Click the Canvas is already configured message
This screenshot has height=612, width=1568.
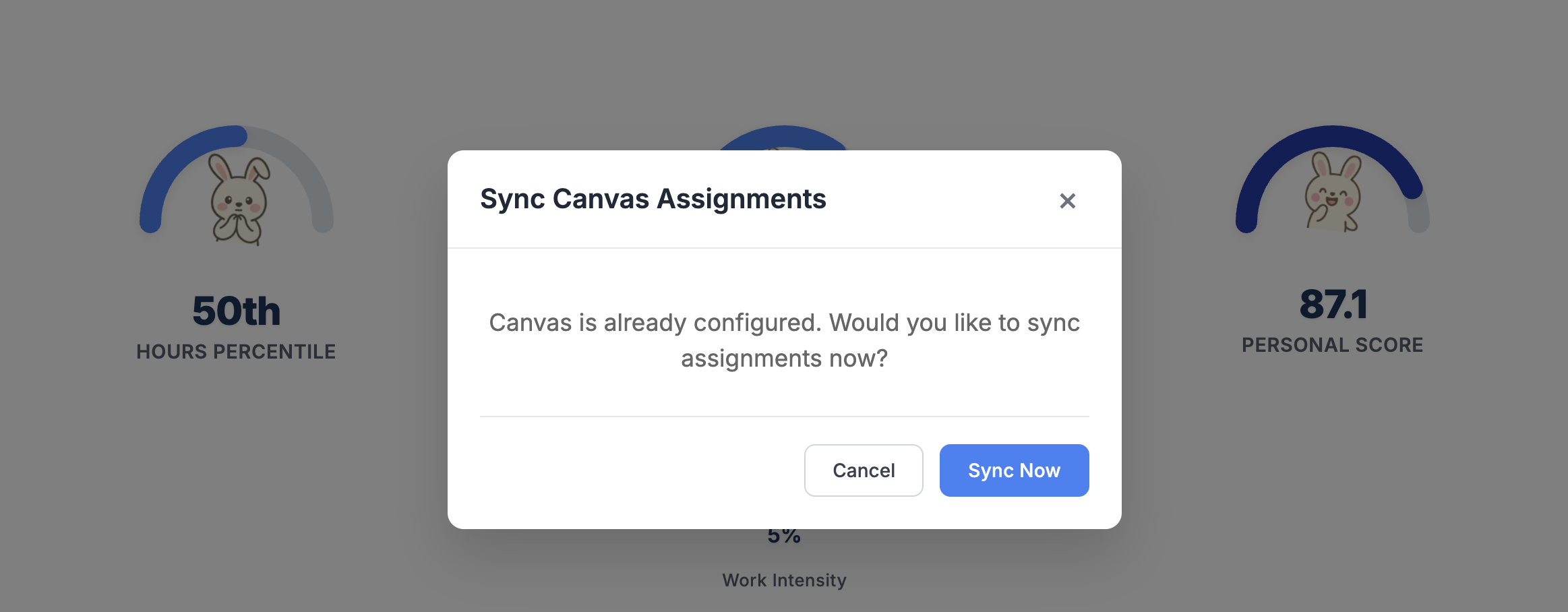coord(784,340)
